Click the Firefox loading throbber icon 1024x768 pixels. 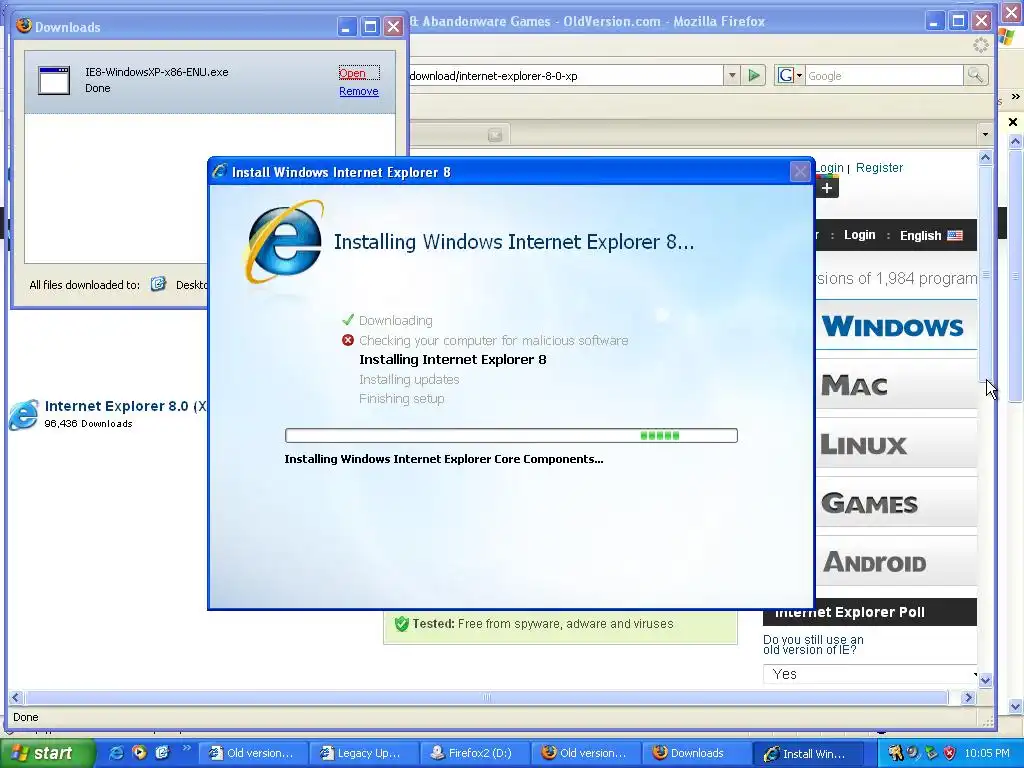pos(980,45)
